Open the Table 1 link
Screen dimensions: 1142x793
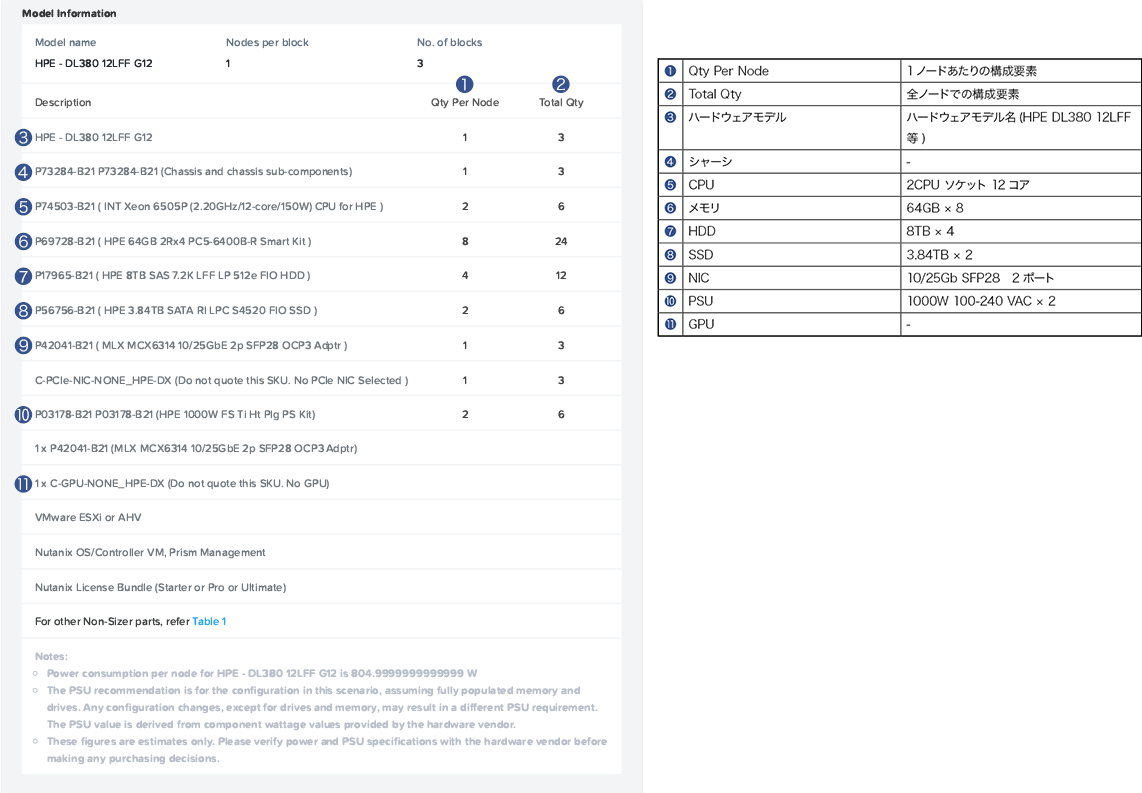point(209,622)
